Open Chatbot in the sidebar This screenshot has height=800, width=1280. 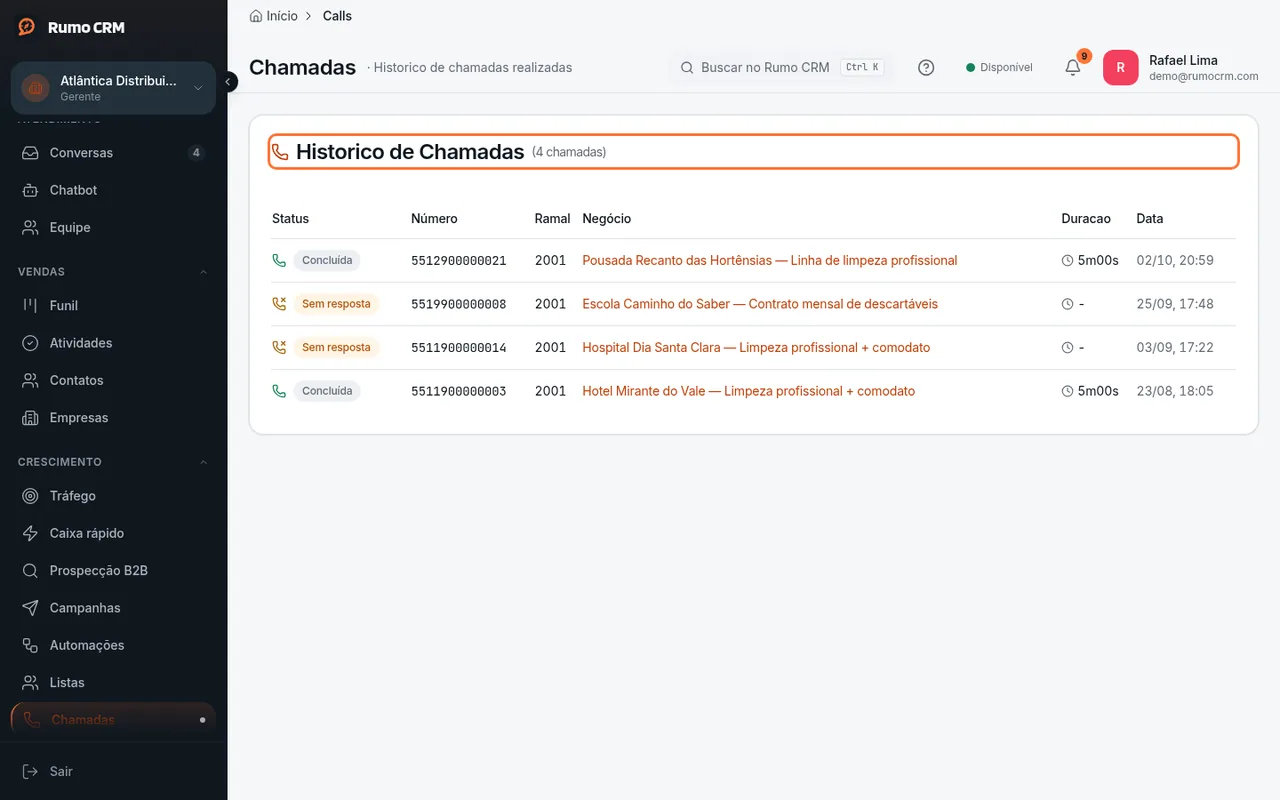pos(113,190)
